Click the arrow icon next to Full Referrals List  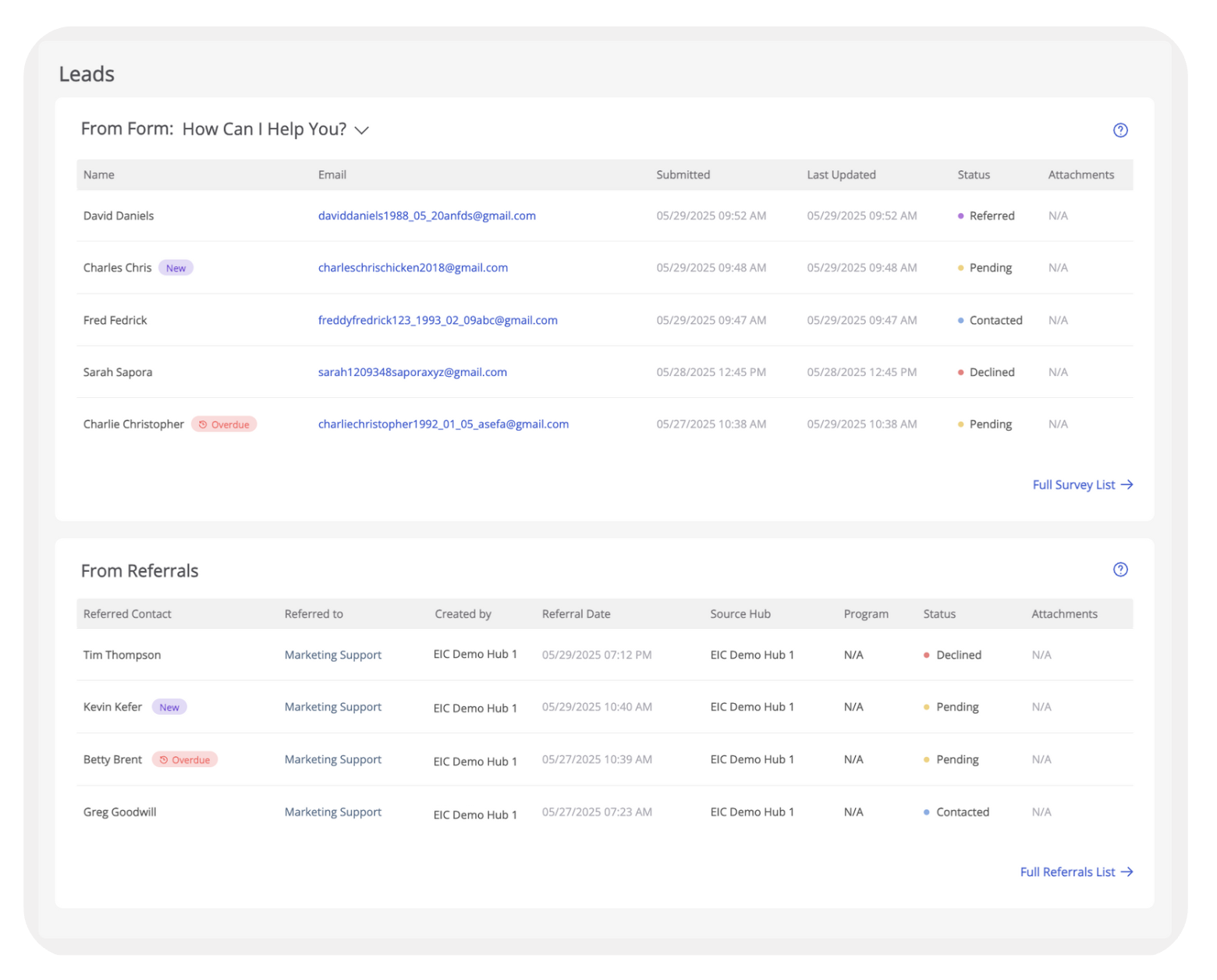(1127, 872)
